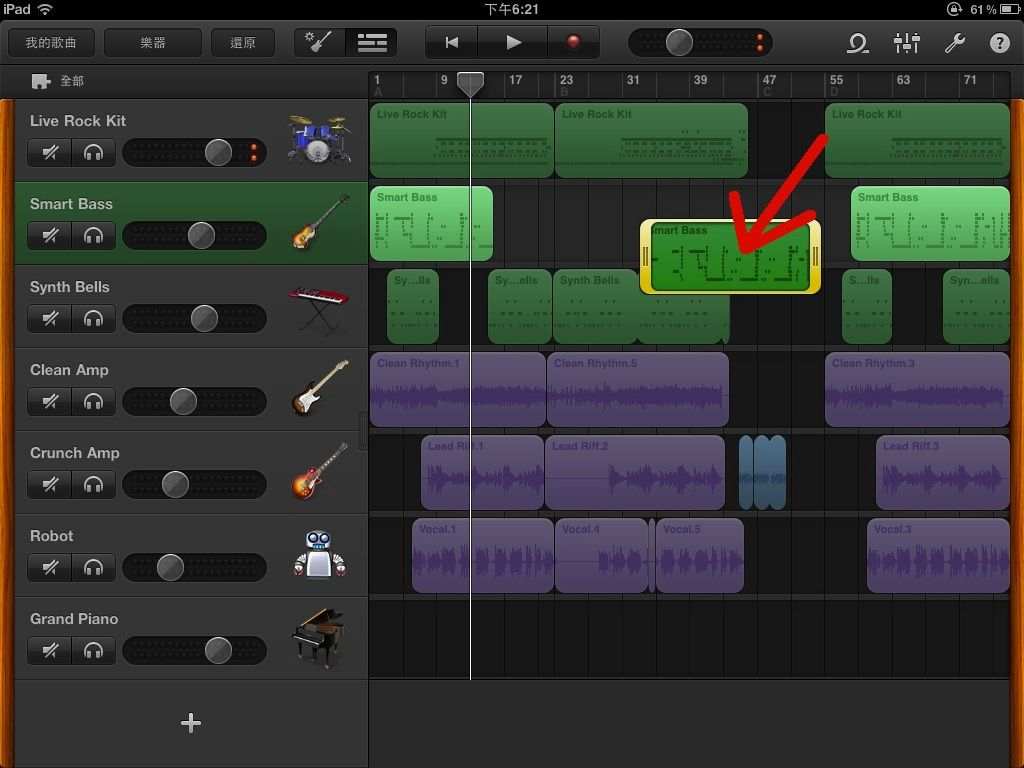Mute the Synth Bells track

click(x=49, y=319)
